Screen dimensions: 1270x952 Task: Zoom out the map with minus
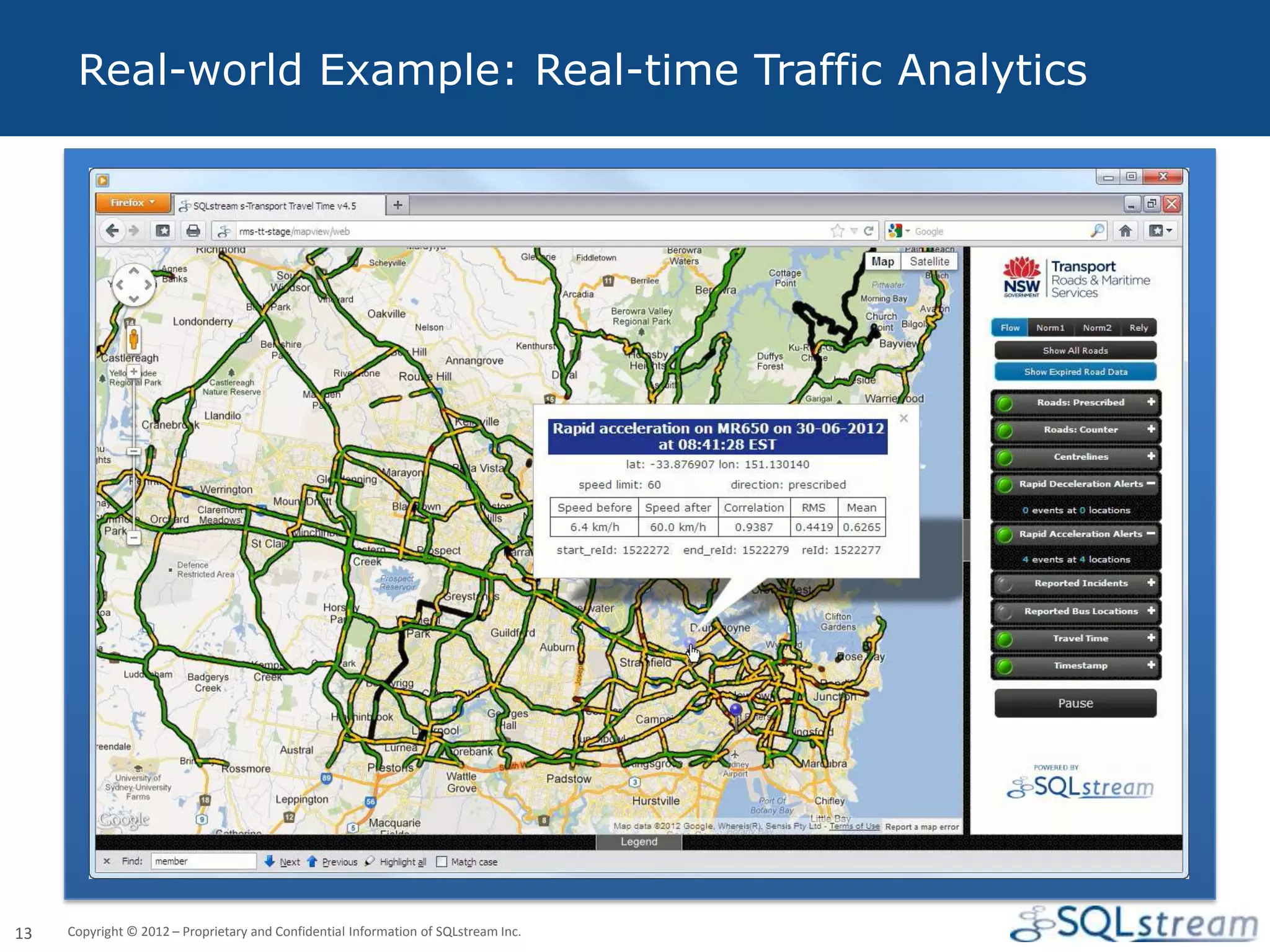coord(134,538)
